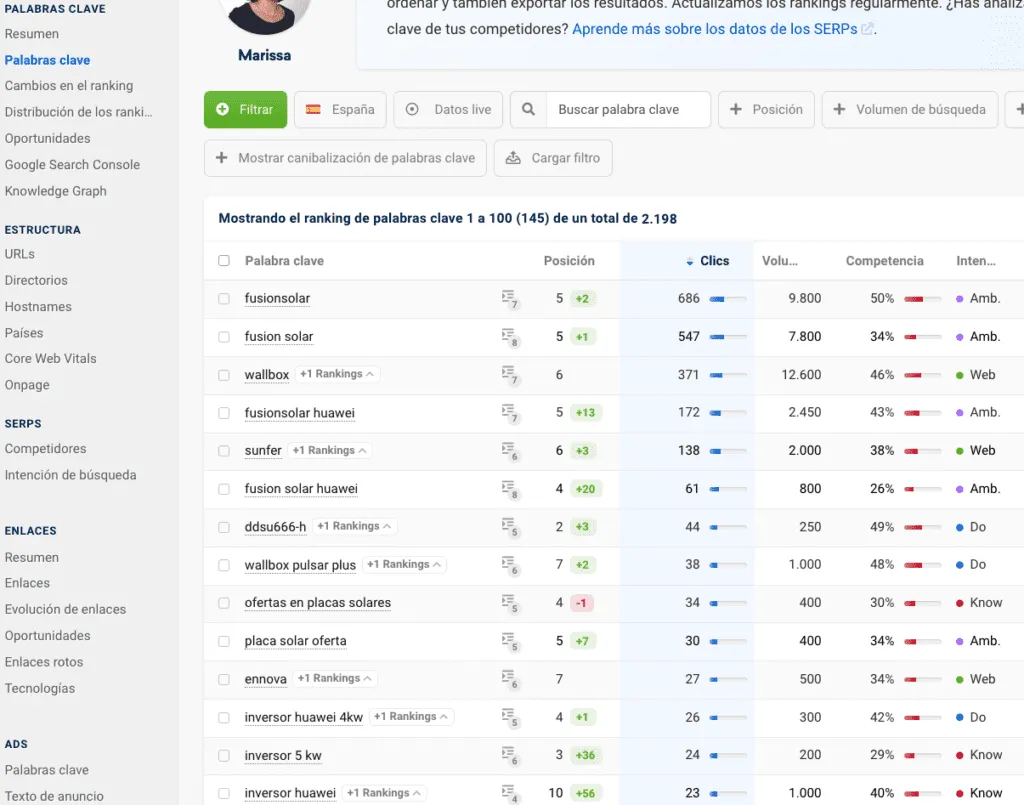Click the fusionsolar competencia 50% bar

pyautogui.click(x=922, y=299)
